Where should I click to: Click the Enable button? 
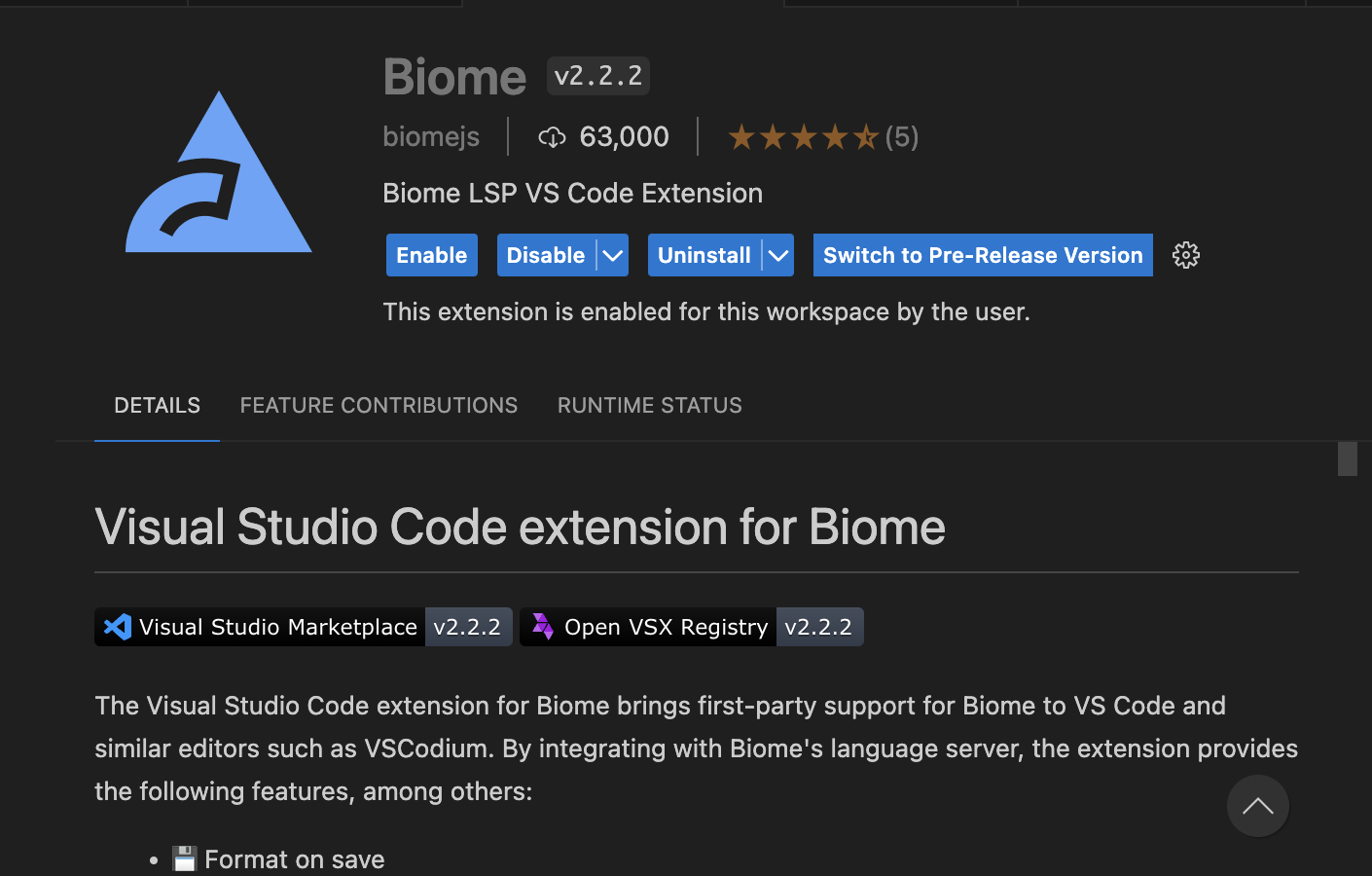tap(432, 255)
